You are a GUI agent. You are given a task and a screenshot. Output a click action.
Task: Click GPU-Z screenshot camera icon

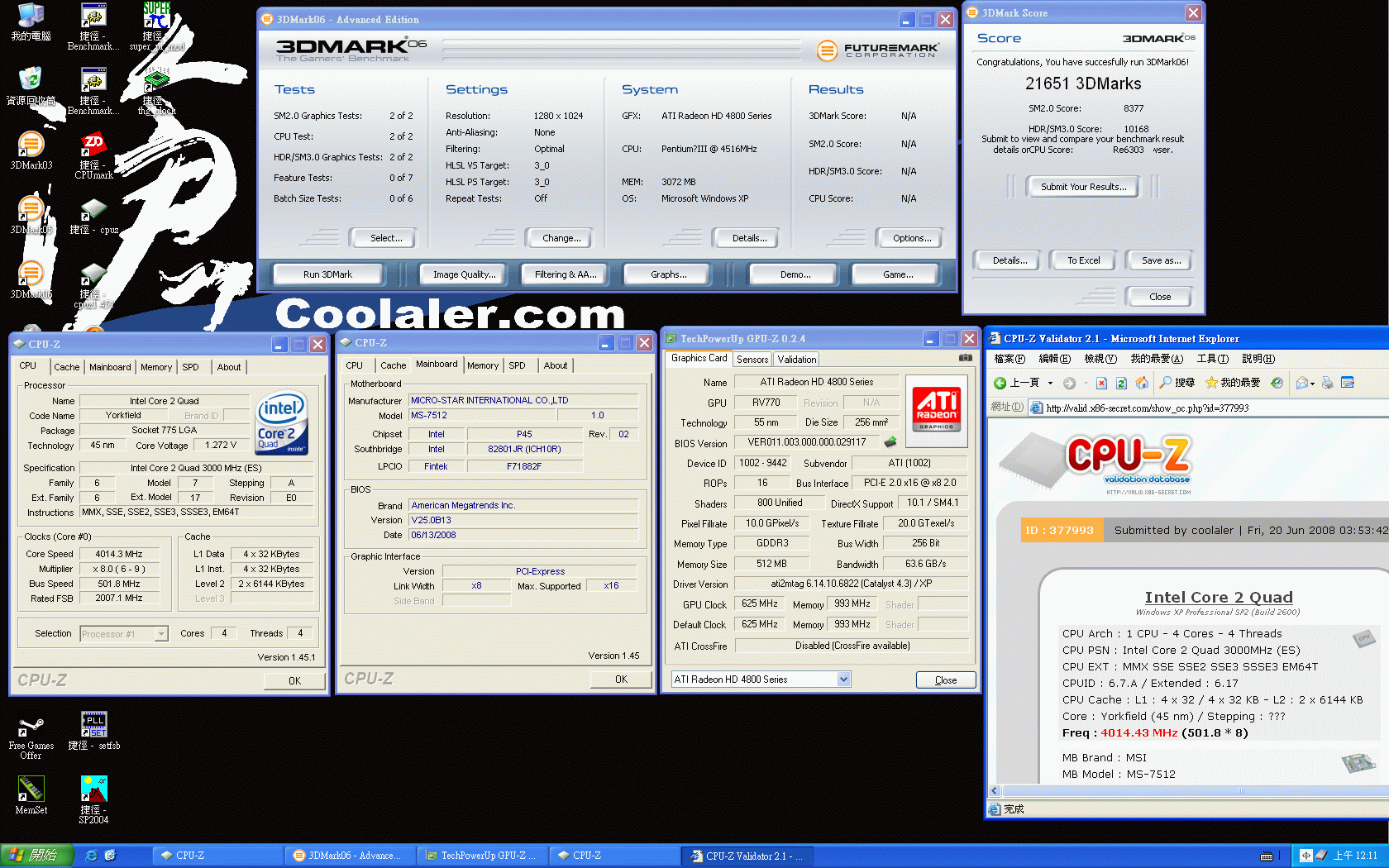click(965, 358)
